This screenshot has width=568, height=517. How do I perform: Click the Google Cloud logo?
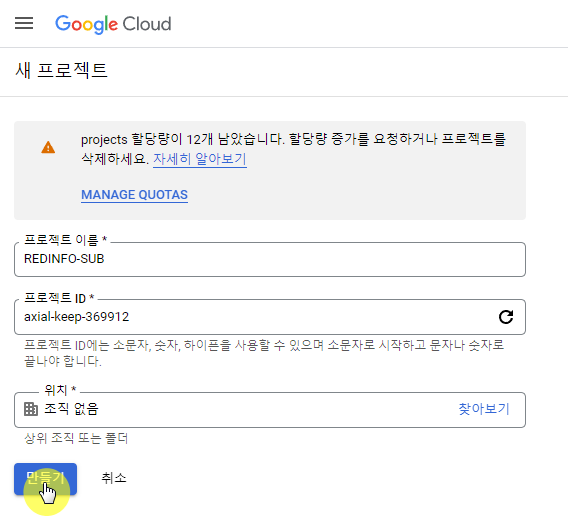113,24
